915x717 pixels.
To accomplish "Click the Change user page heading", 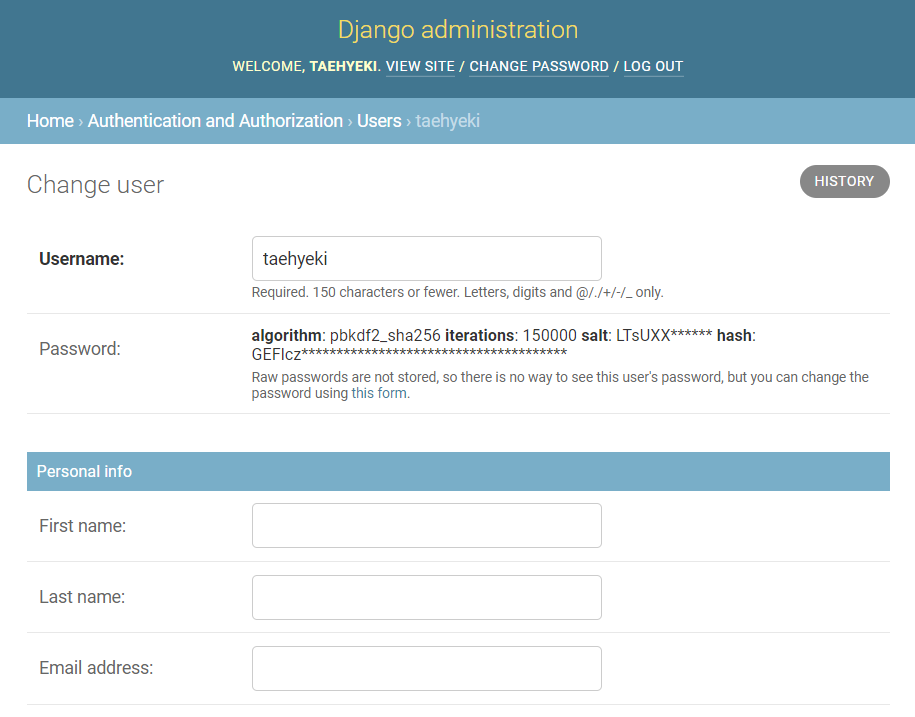I will (95, 184).
